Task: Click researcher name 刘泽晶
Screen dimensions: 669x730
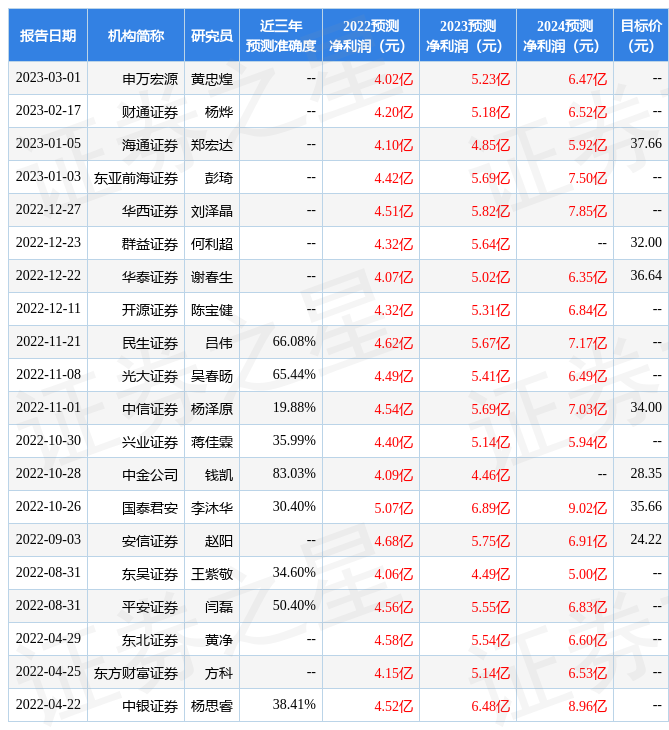Action: pos(212,211)
